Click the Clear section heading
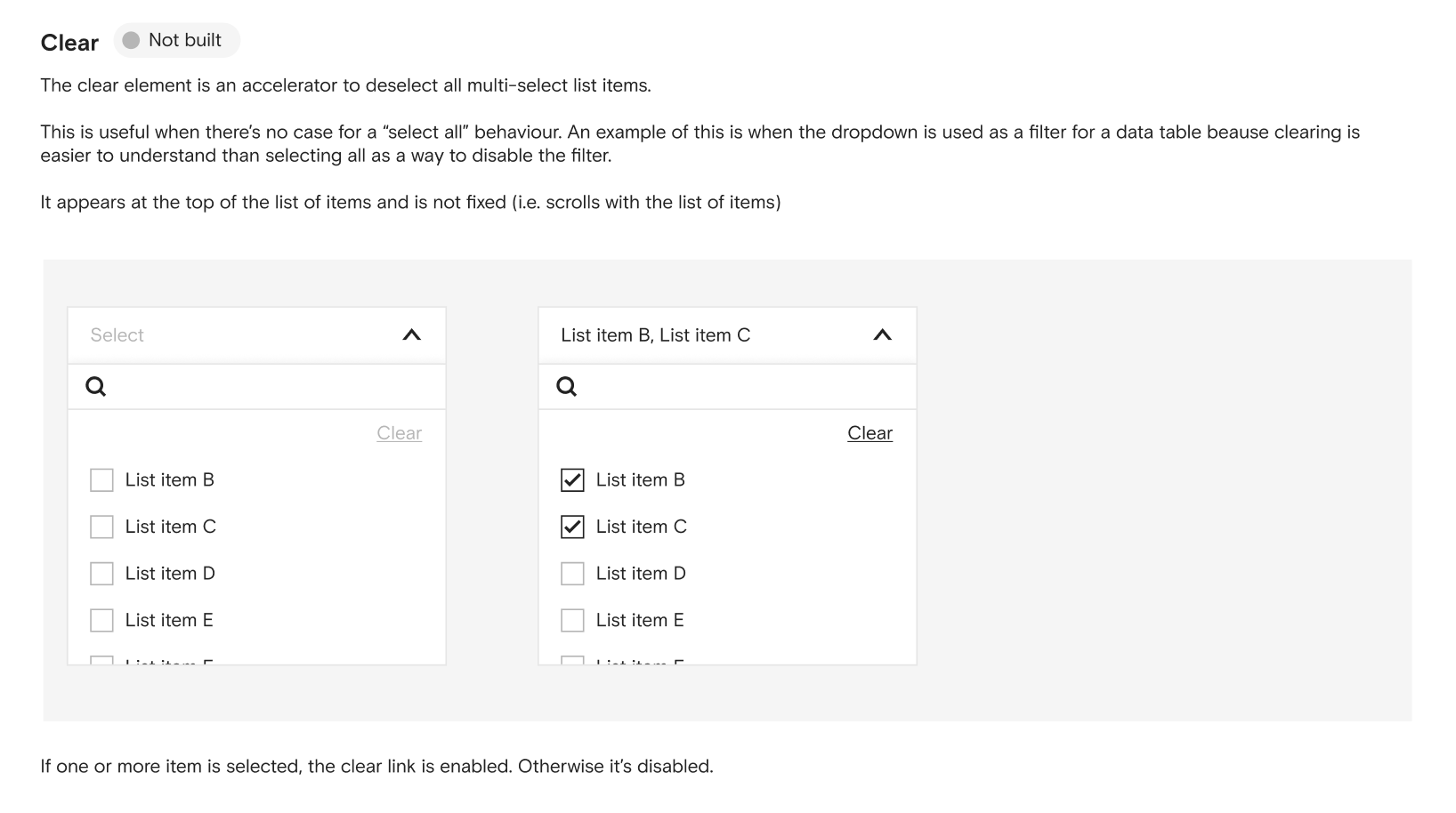This screenshot has width=1456, height=813. [x=69, y=43]
